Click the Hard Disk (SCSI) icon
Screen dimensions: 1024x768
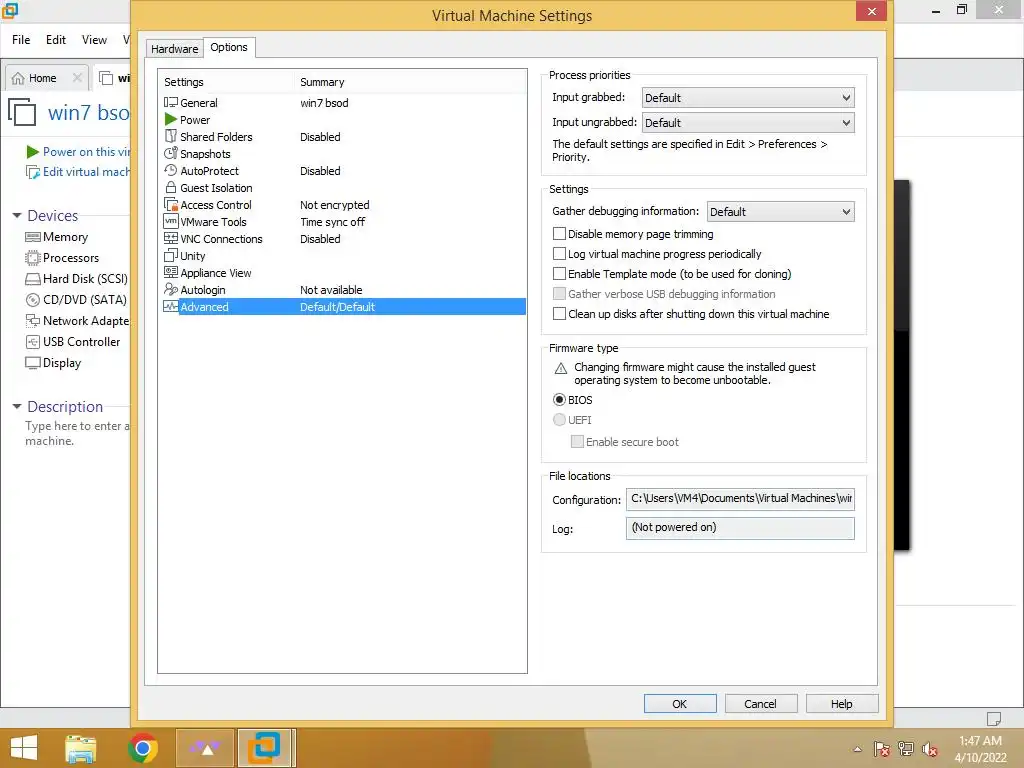click(x=33, y=279)
